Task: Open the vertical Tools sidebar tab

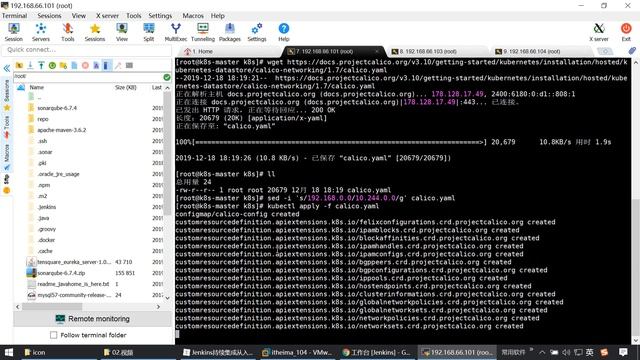Action: pyautogui.click(x=7, y=126)
